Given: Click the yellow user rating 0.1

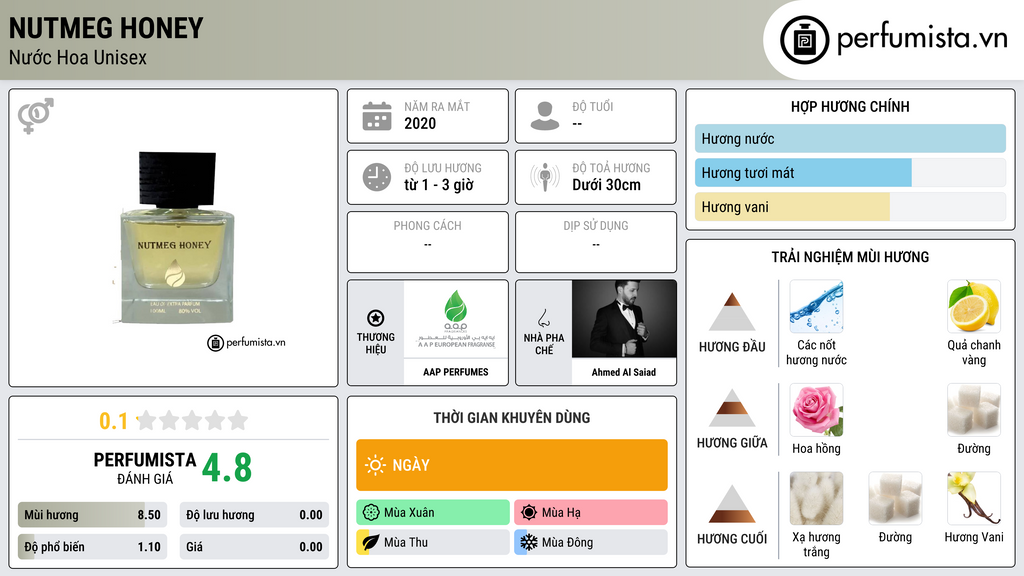Looking at the screenshot, I should click(114, 421).
